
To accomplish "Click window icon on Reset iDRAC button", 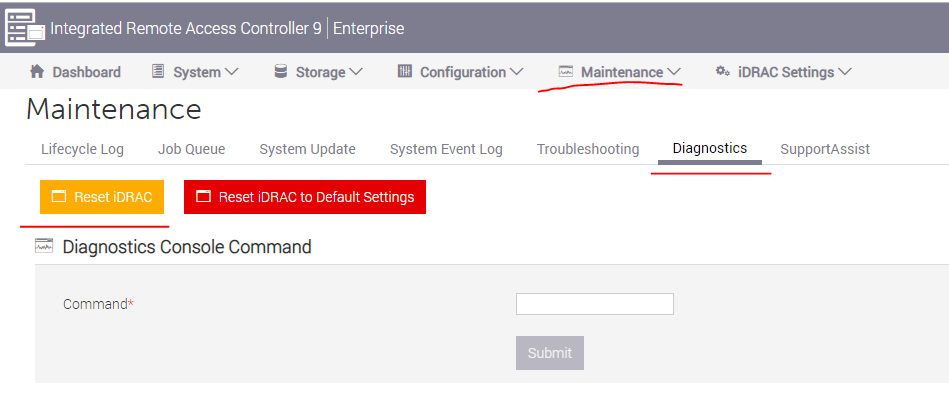I will (59, 196).
